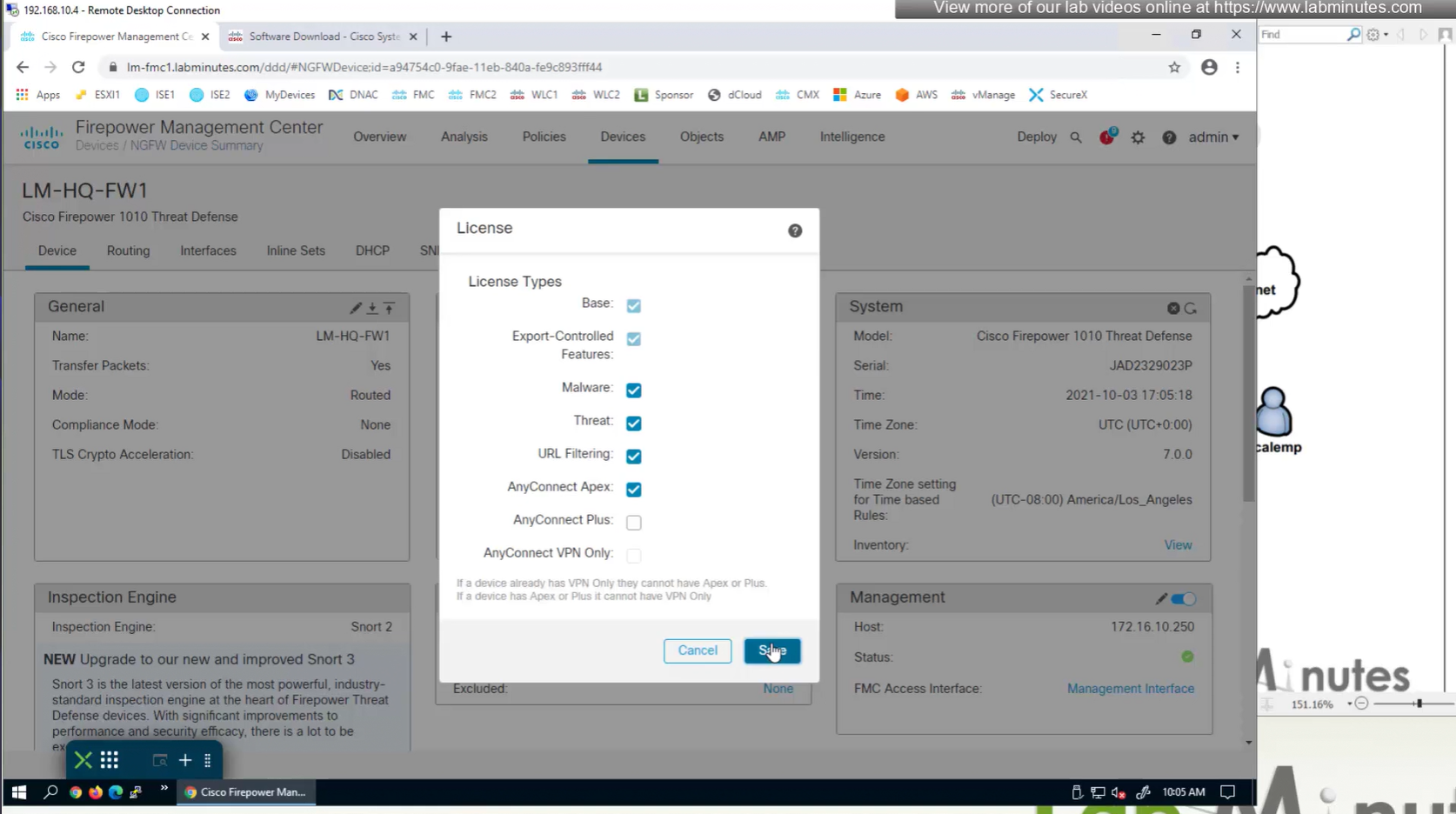Screen dimensions: 1456x814
Task: Open the Chrome three-dot menu
Action: click(1238, 67)
